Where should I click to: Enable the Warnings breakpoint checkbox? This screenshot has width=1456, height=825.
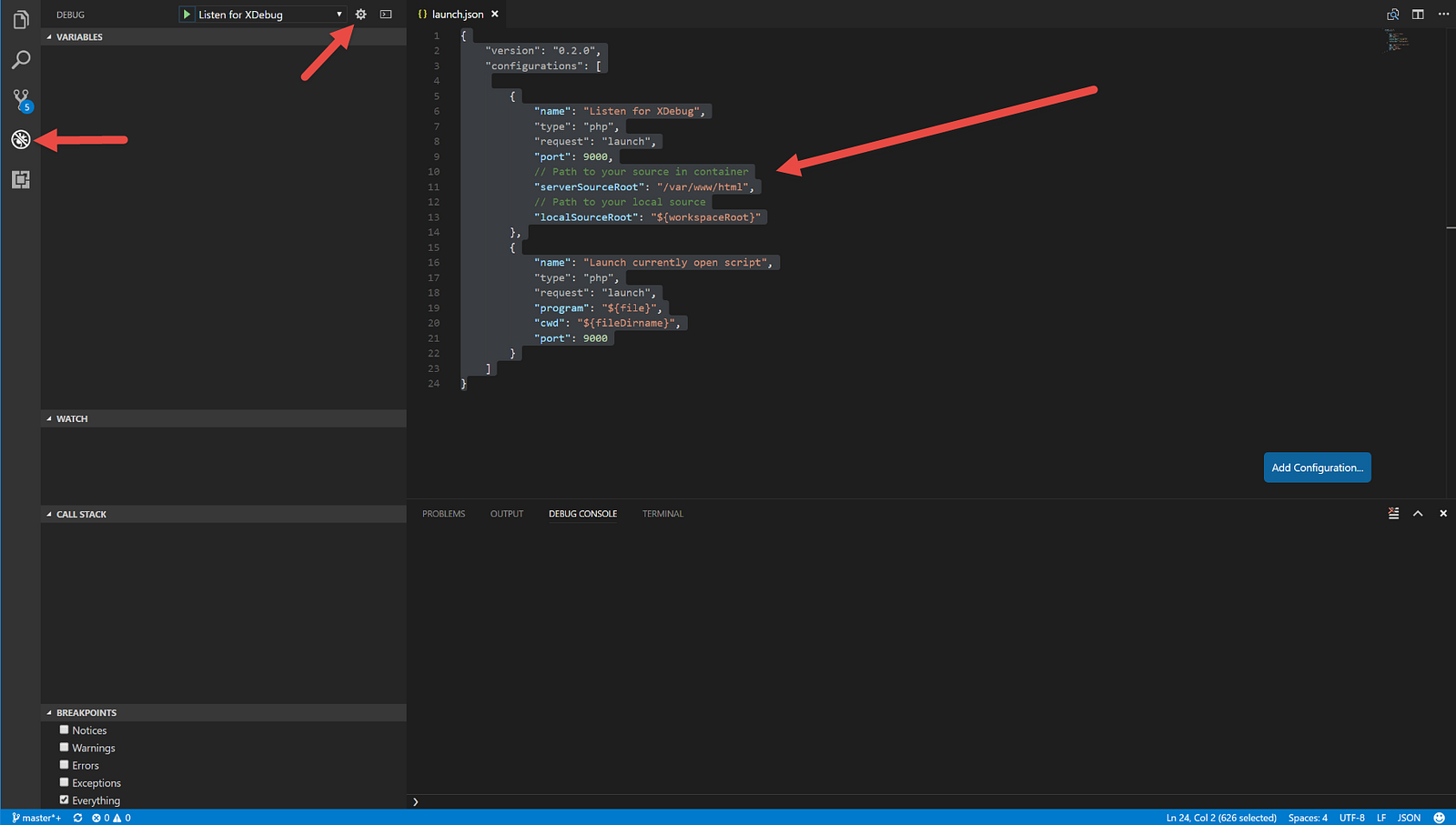point(65,748)
